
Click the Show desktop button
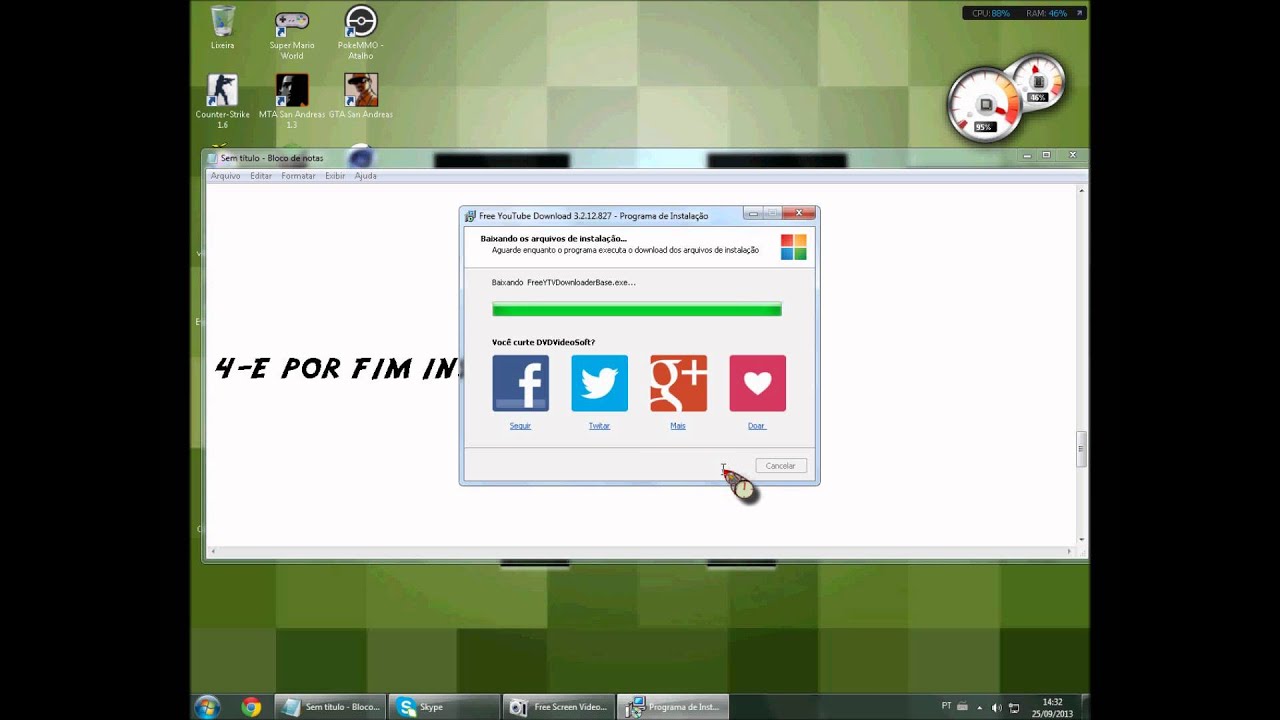[x=1084, y=707]
